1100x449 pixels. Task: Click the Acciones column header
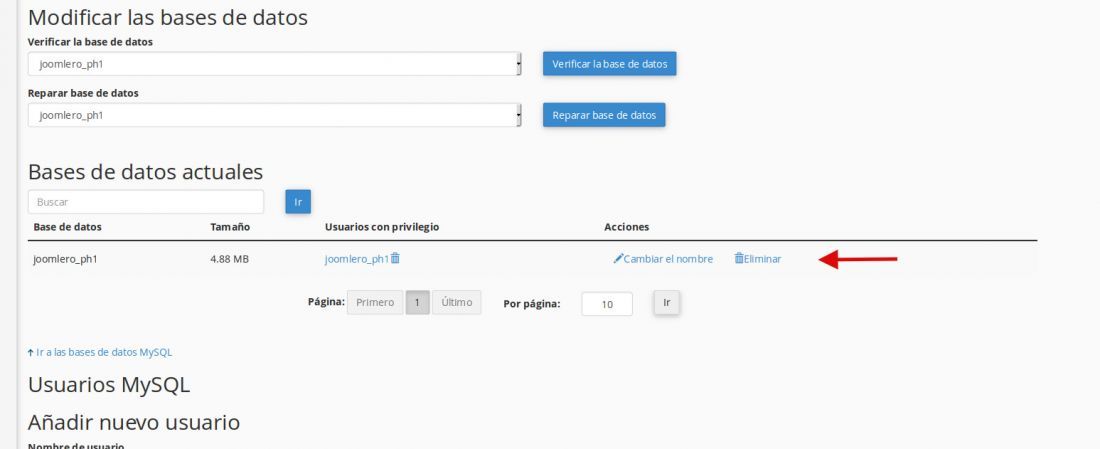pyautogui.click(x=626, y=227)
